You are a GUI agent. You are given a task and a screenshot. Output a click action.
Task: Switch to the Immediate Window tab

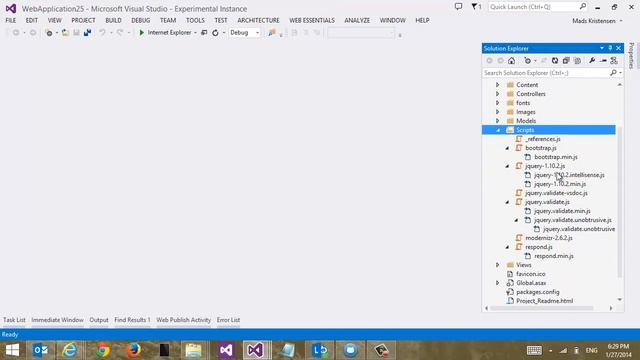coord(58,320)
